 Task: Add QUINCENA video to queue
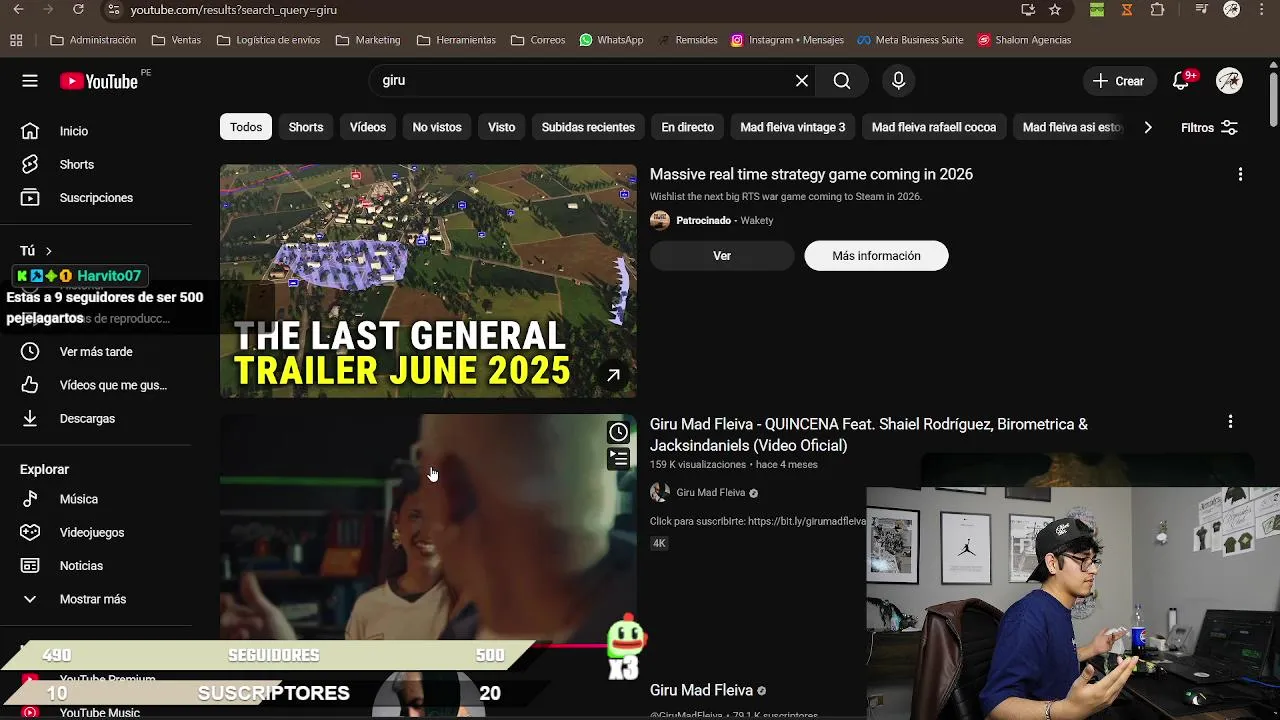619,458
